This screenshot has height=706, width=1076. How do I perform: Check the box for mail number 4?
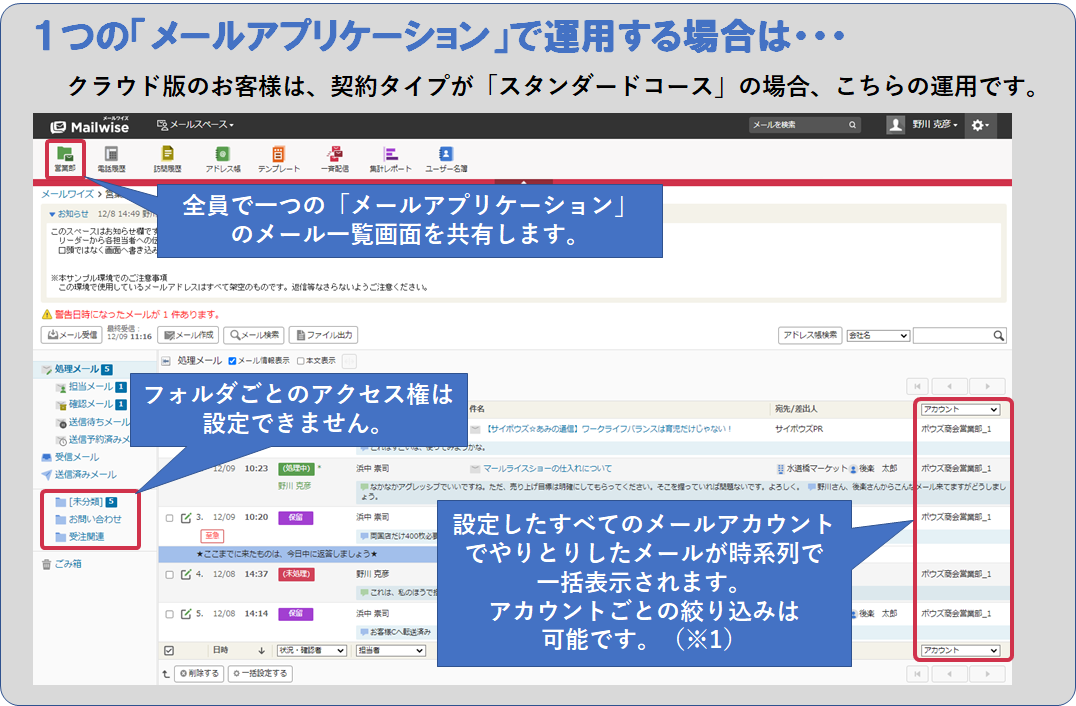click(169, 575)
